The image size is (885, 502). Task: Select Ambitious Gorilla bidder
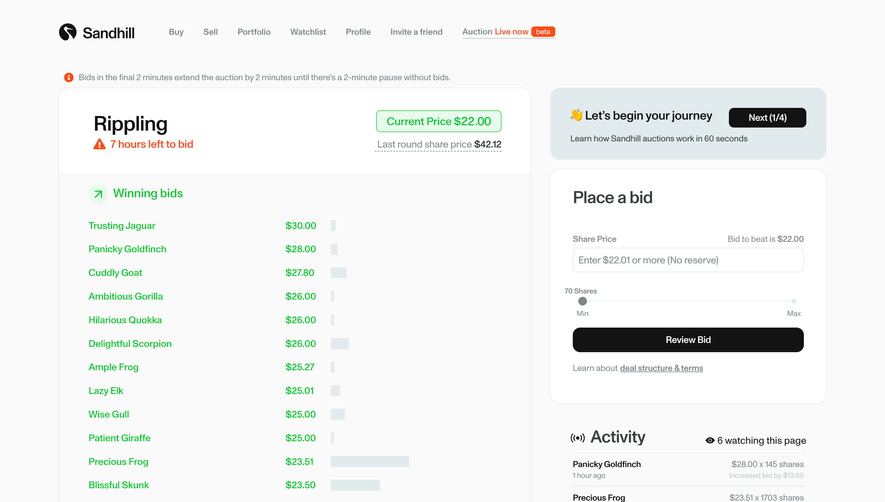[125, 296]
